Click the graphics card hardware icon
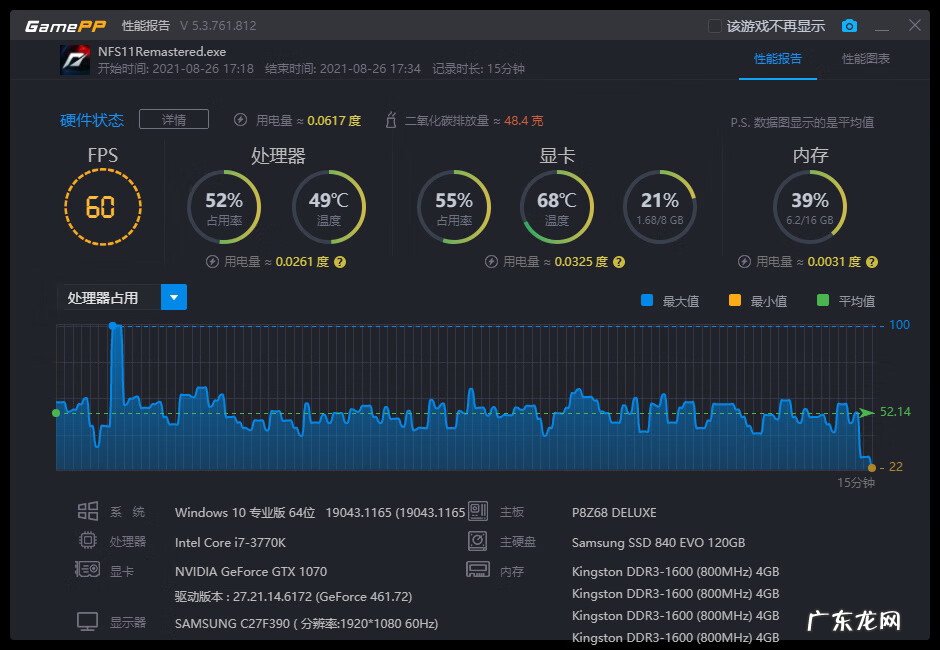940x650 pixels. 88,570
